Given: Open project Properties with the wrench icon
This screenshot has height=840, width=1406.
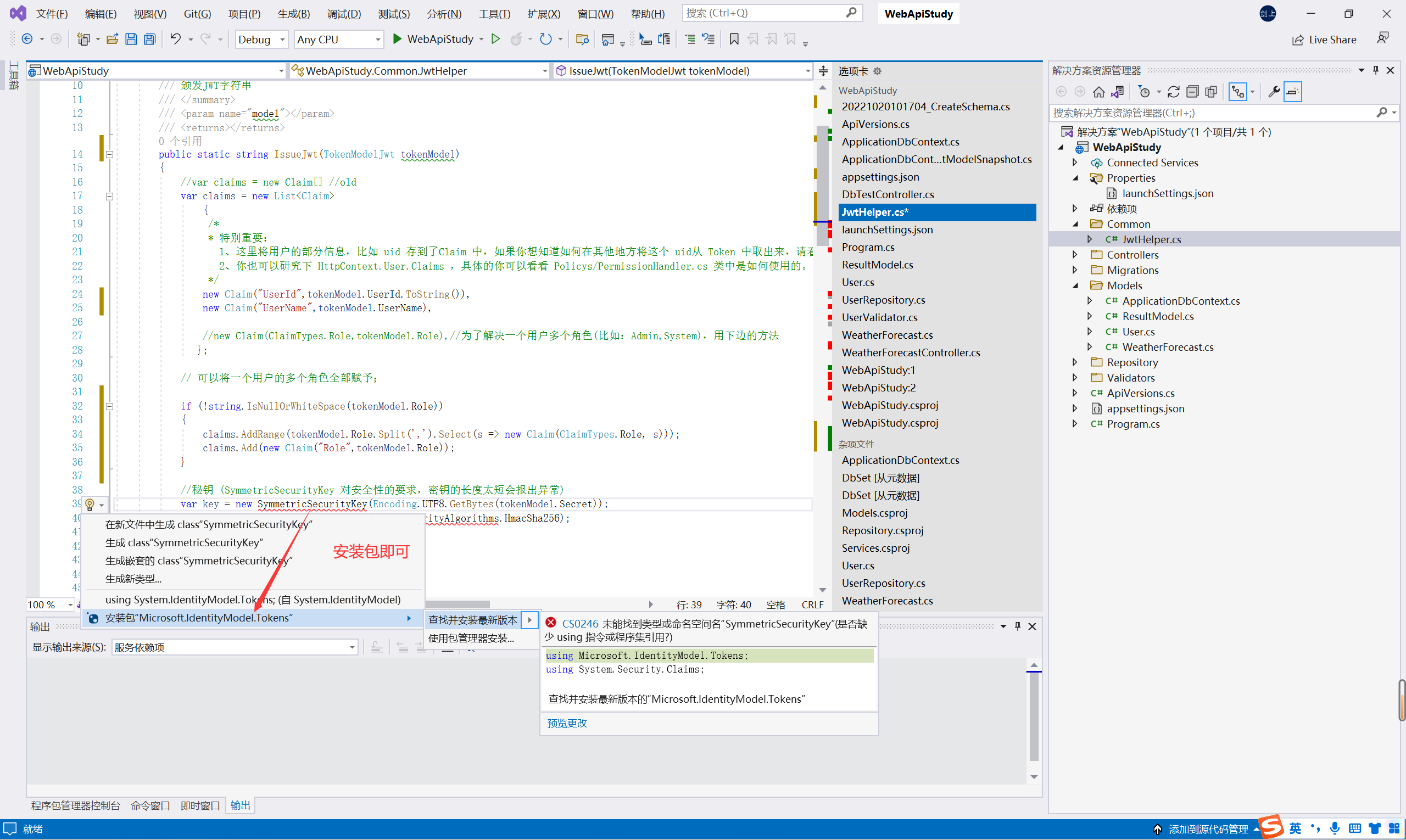Looking at the screenshot, I should click(x=1274, y=92).
